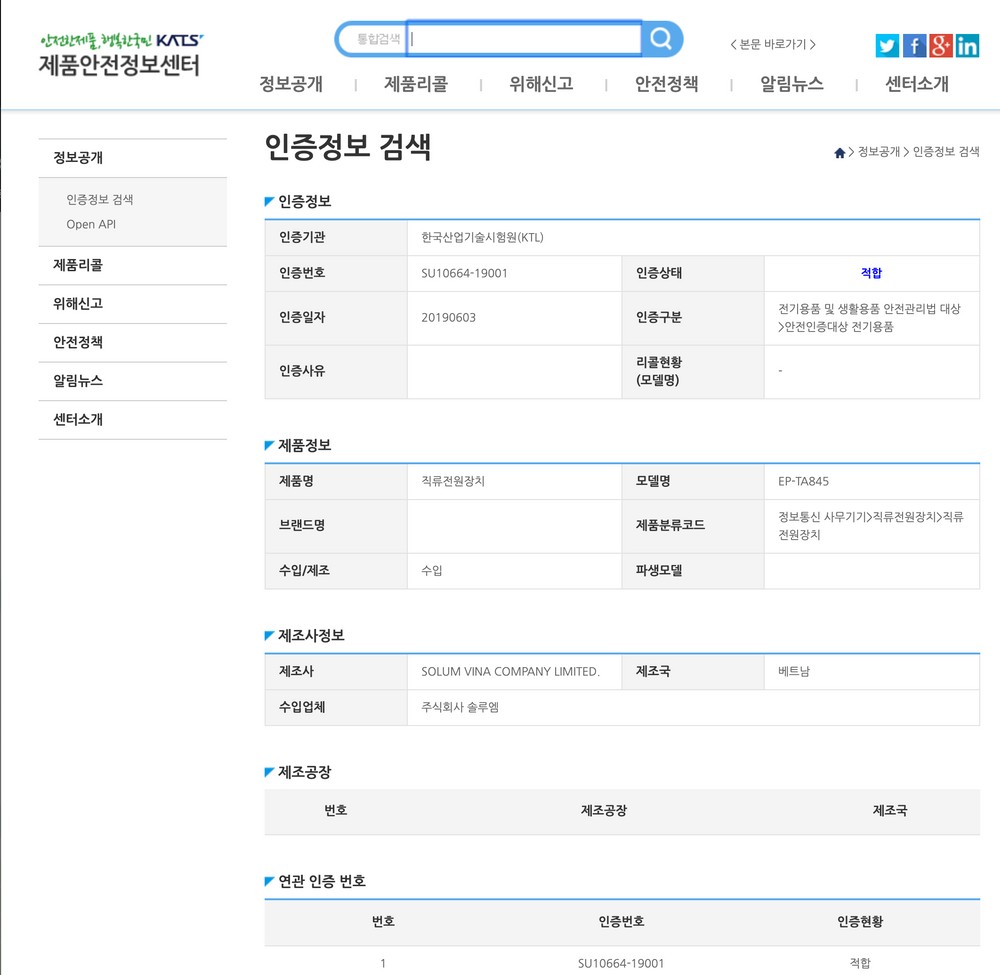The height and width of the screenshot is (975, 1000).
Task: Click the 한국산업기술시험원(KTL) value
Action: click(482, 237)
